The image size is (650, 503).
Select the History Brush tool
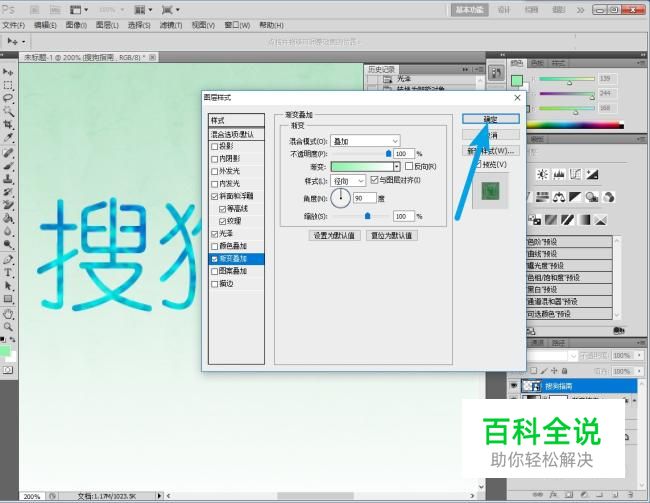[8, 192]
